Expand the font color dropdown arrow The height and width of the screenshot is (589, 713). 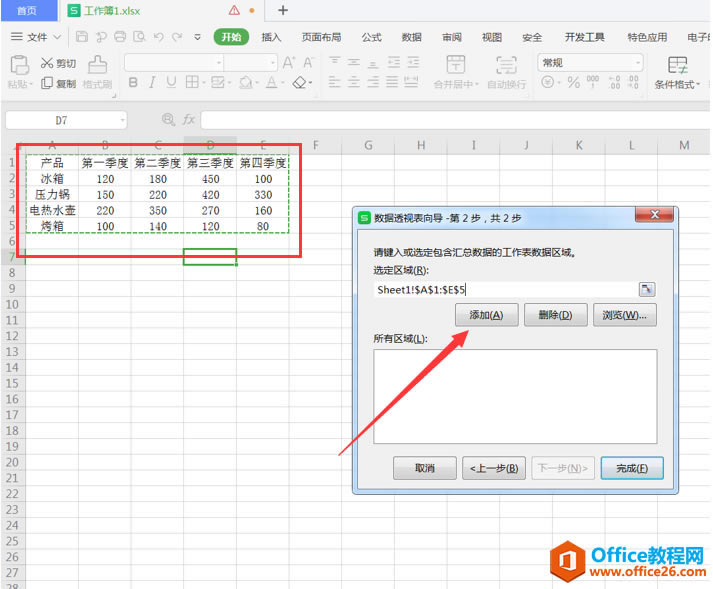(282, 83)
